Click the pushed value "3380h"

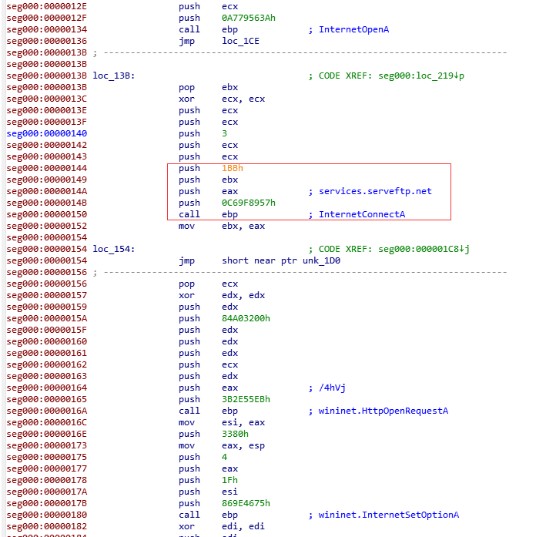[x=235, y=434]
